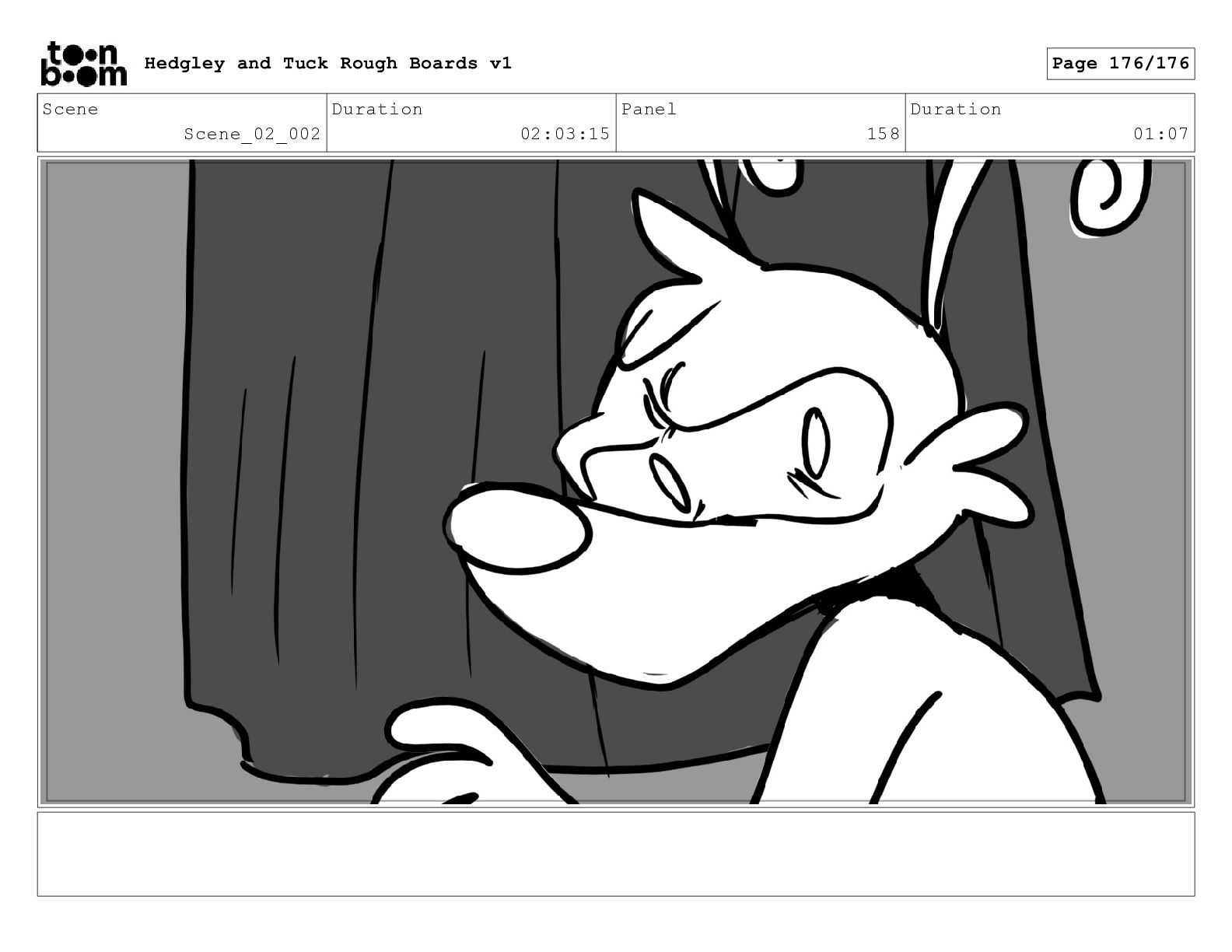The width and height of the screenshot is (1232, 952).
Task: Click the Page 176/176 indicator box
Action: click(x=1120, y=64)
